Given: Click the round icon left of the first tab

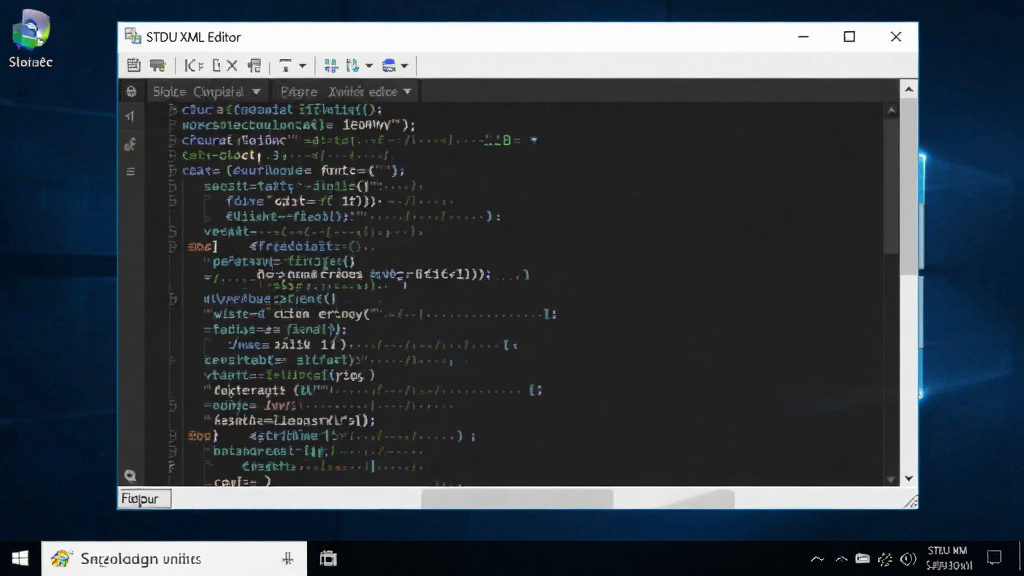Looking at the screenshot, I should coord(131,91).
